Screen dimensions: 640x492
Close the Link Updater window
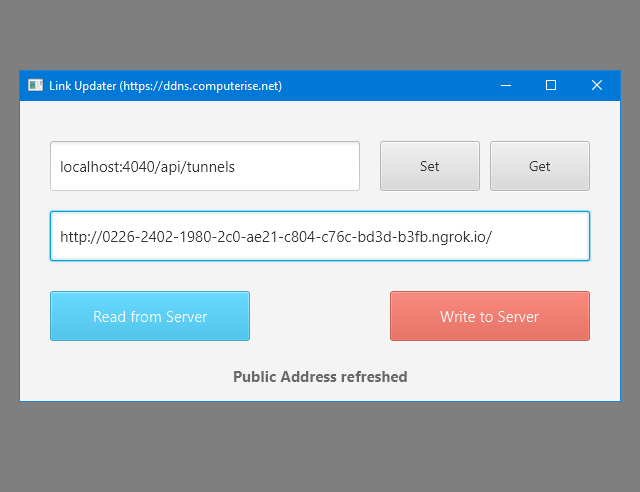tap(597, 85)
